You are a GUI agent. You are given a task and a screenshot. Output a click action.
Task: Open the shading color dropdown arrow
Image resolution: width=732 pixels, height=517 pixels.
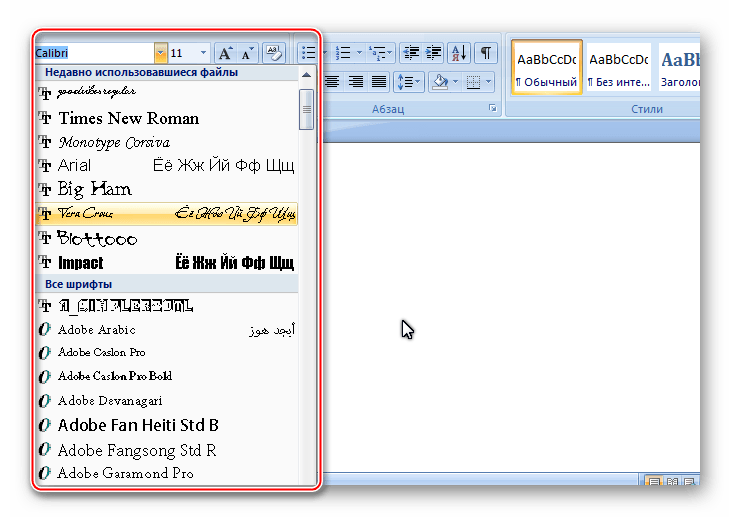click(x=456, y=82)
